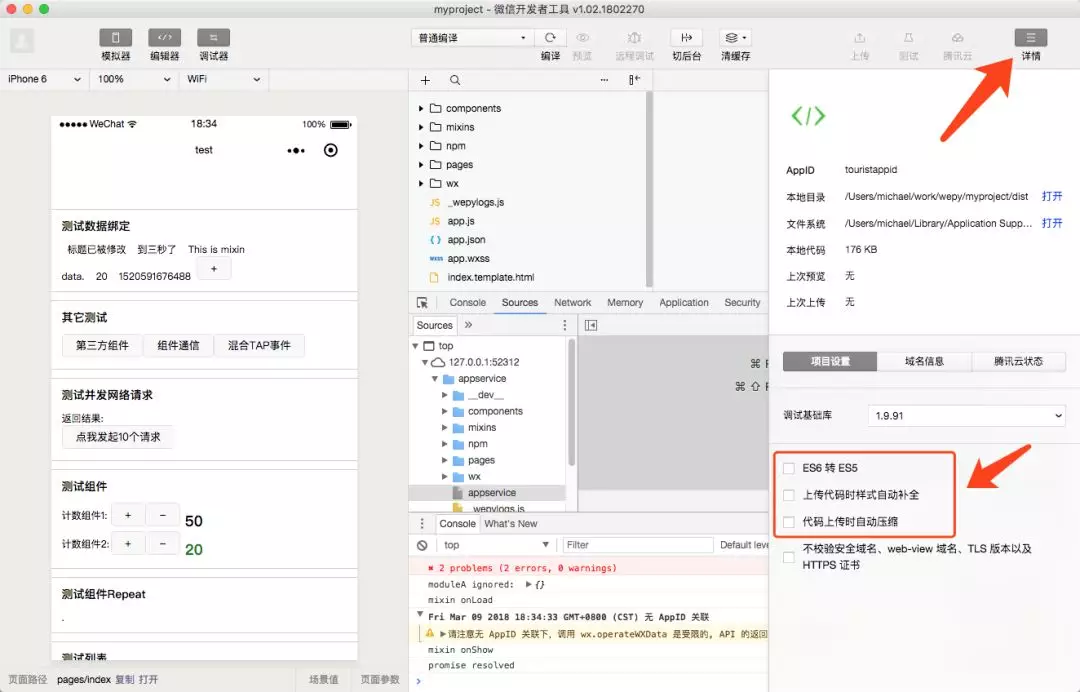Open file tree more options ellipsis
1080x692 pixels.
click(604, 80)
